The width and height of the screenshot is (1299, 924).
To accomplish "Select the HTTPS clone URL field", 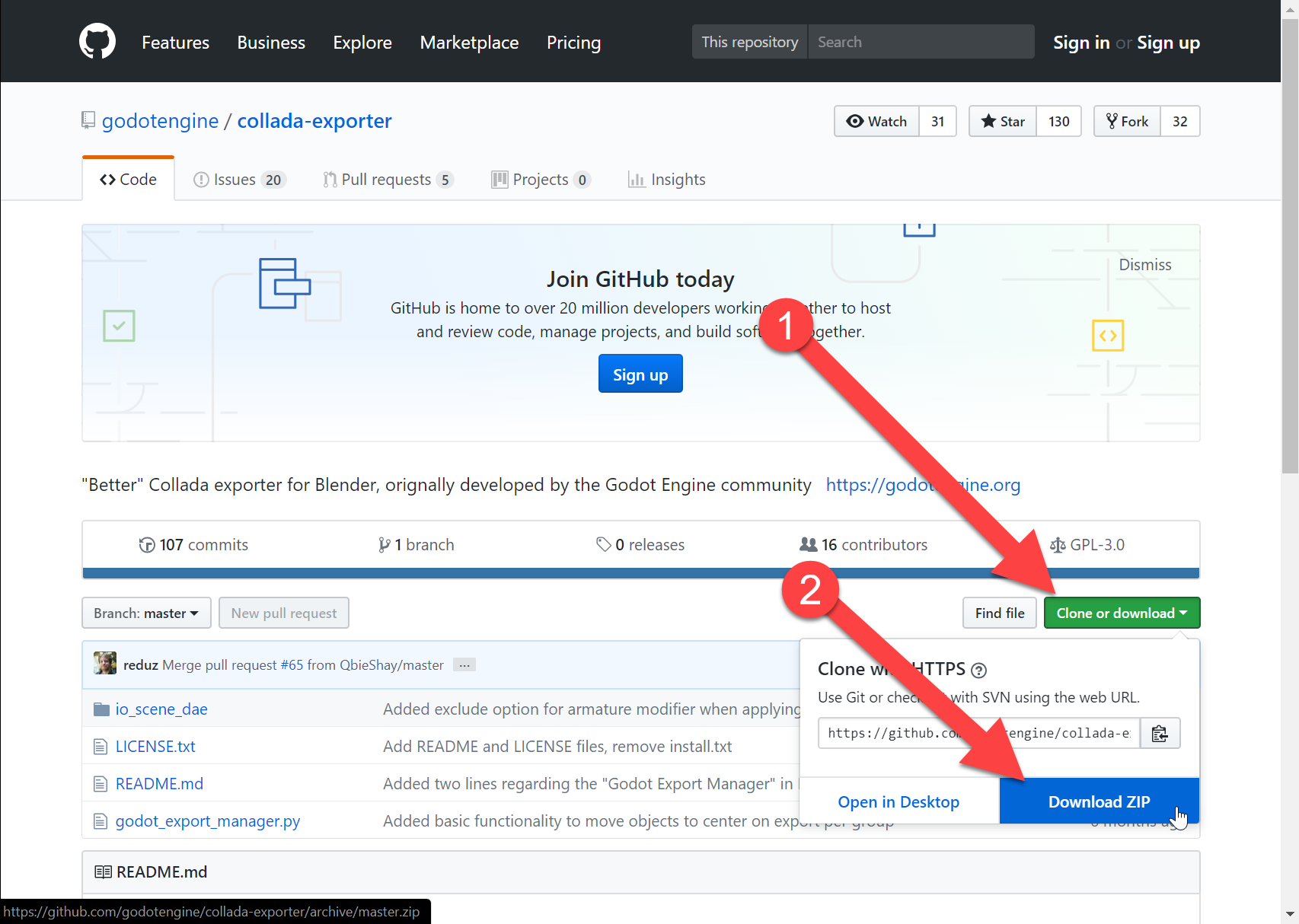I will pos(979,733).
